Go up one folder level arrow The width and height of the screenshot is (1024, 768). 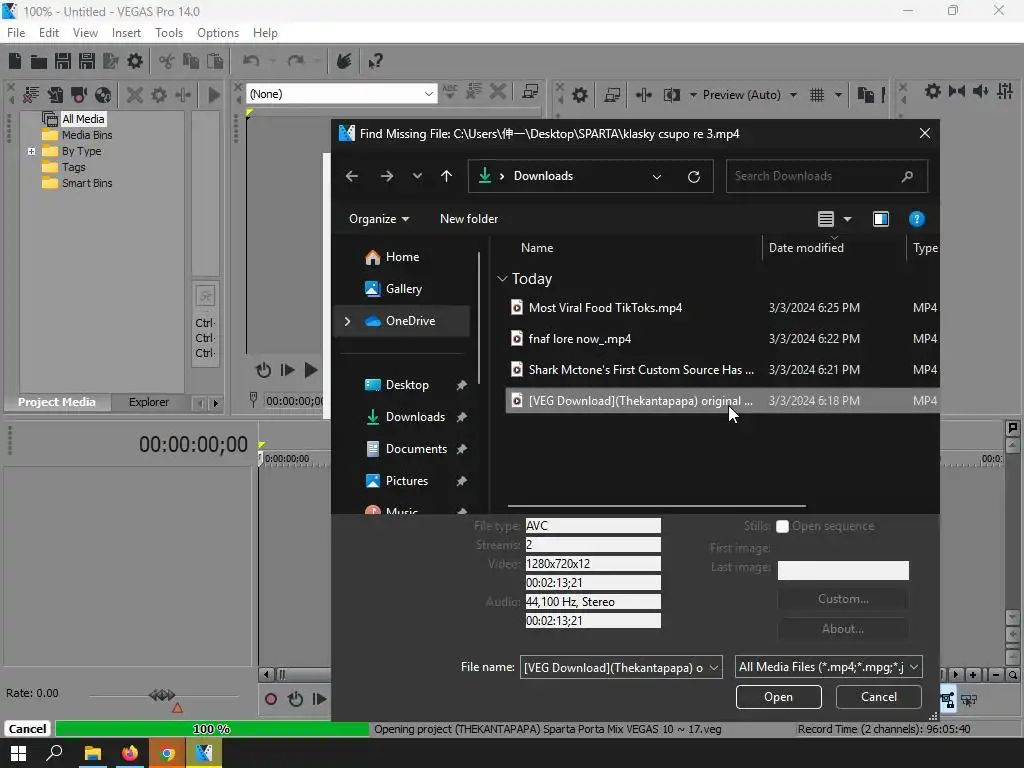click(x=446, y=176)
